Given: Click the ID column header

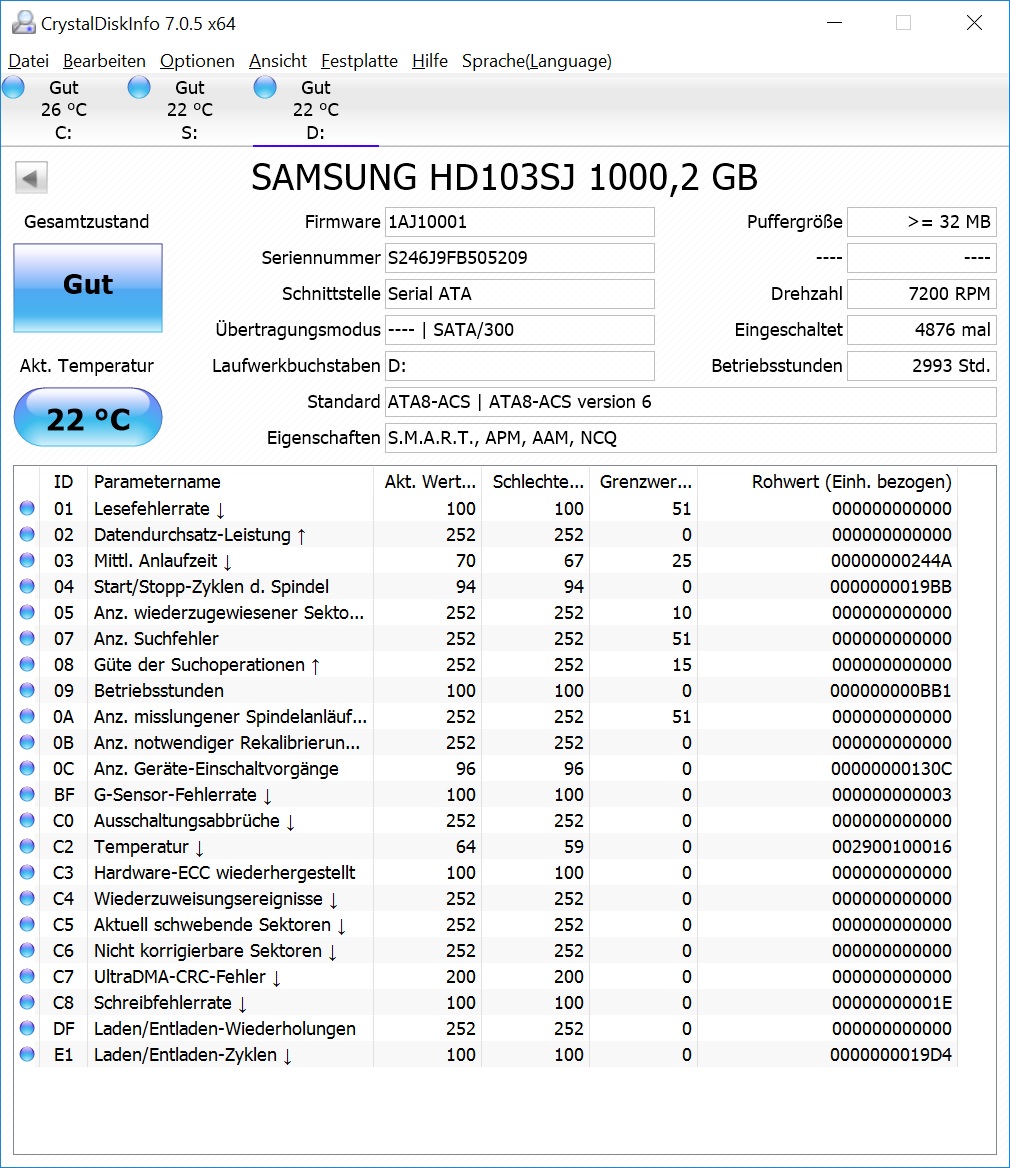Looking at the screenshot, I should (x=63, y=482).
